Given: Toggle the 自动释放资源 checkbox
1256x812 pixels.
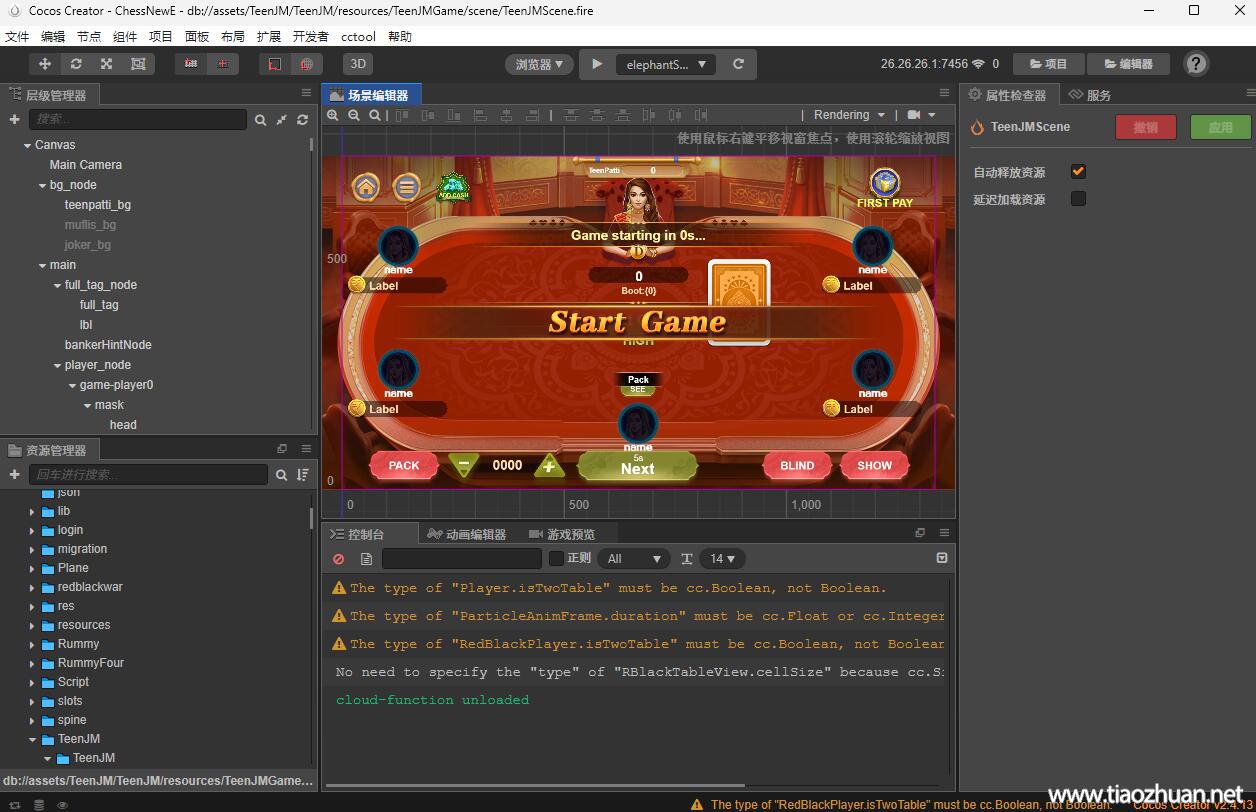Looking at the screenshot, I should (1077, 172).
